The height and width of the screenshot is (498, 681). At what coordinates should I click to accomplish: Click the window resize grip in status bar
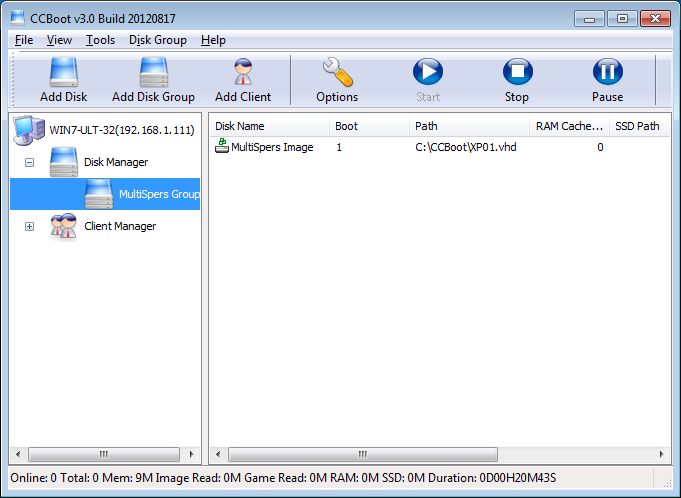[x=667, y=483]
